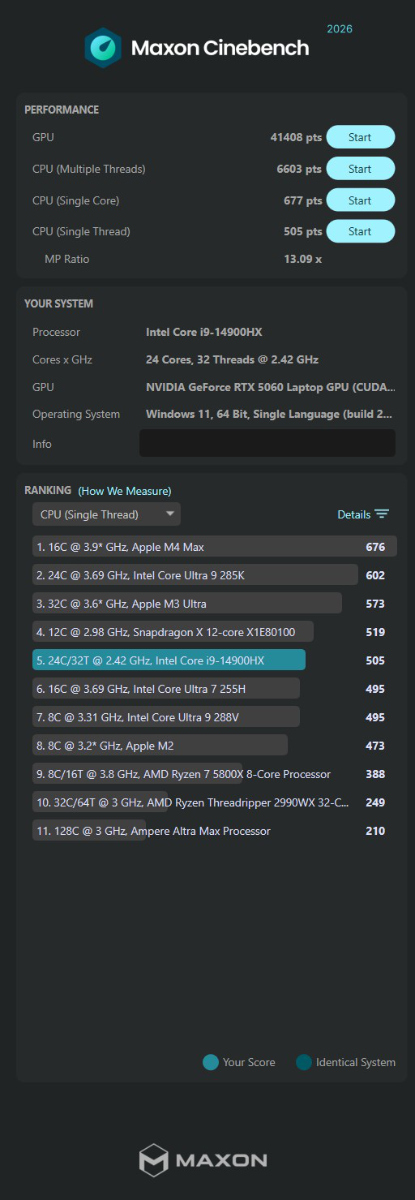Click the Cinebench hexagon logo icon
Viewport: 415px width, 1200px height.
point(103,48)
